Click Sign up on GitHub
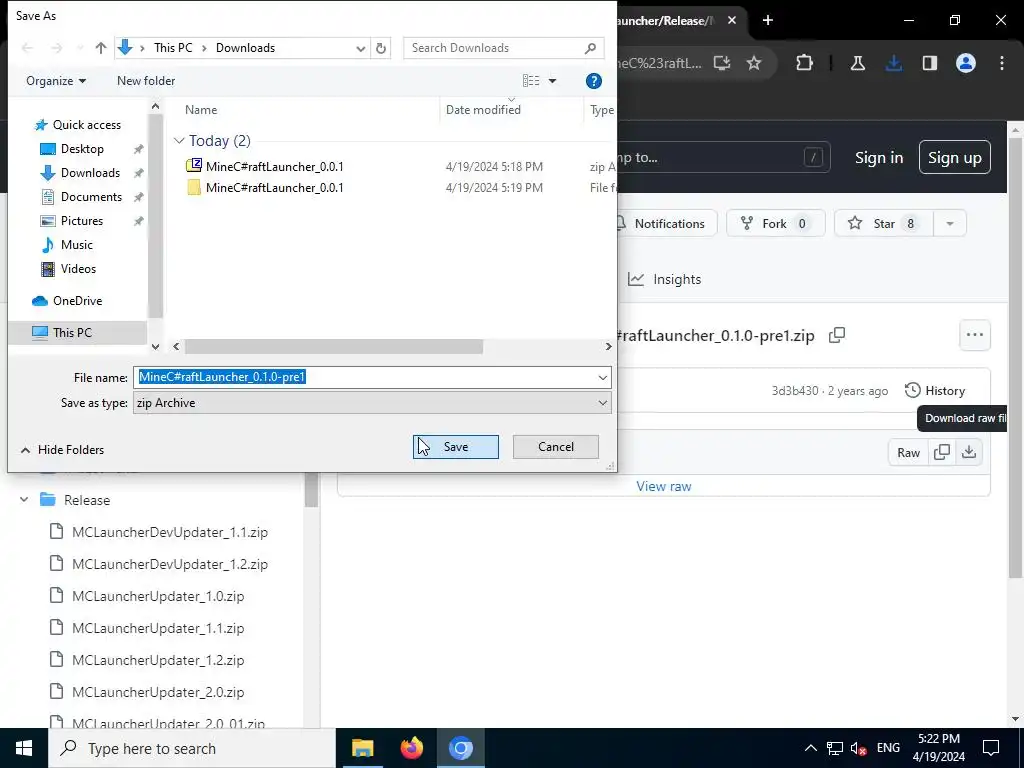This screenshot has height=768, width=1024. [954, 157]
